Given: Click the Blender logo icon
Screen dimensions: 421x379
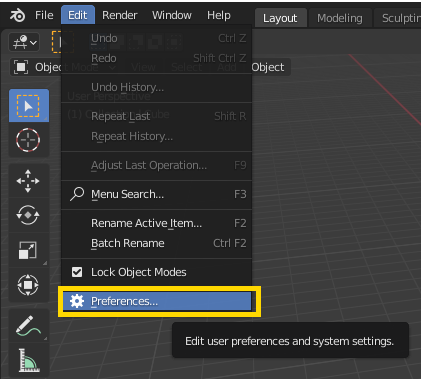Looking at the screenshot, I should tap(17, 15).
